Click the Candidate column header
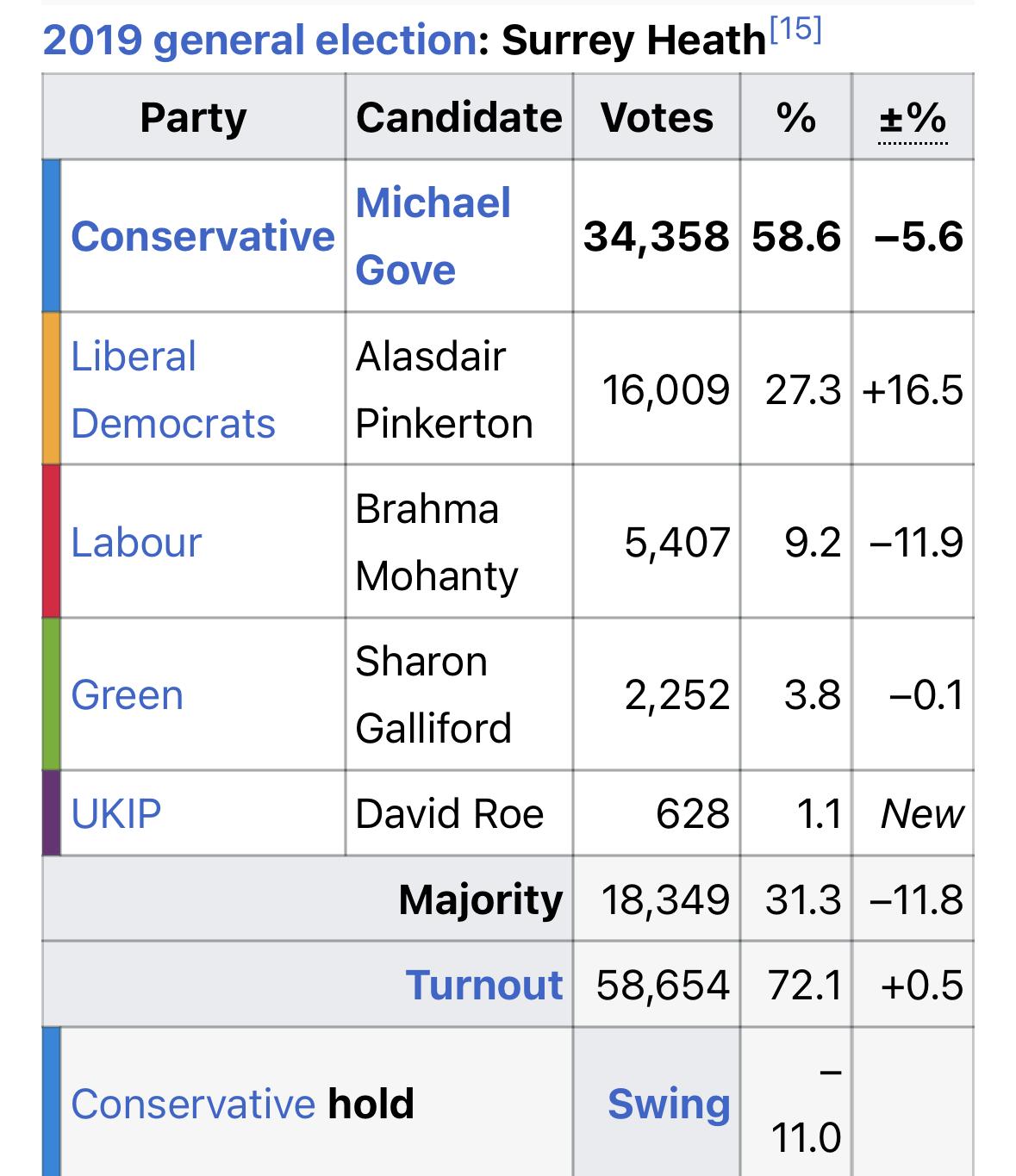Viewport: 1016px width, 1176px height. click(x=459, y=117)
